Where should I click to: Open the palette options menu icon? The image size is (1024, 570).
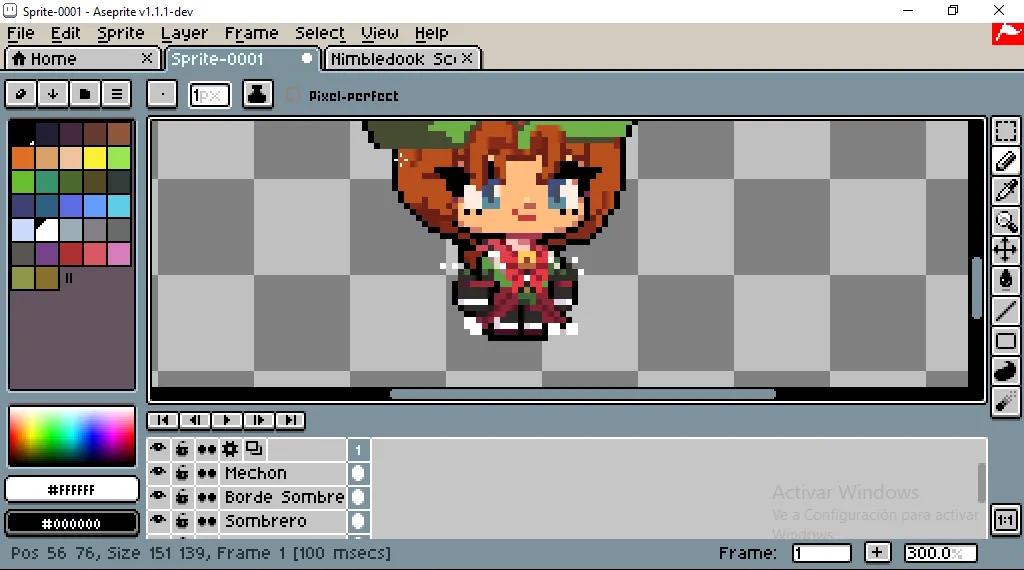coord(117,94)
